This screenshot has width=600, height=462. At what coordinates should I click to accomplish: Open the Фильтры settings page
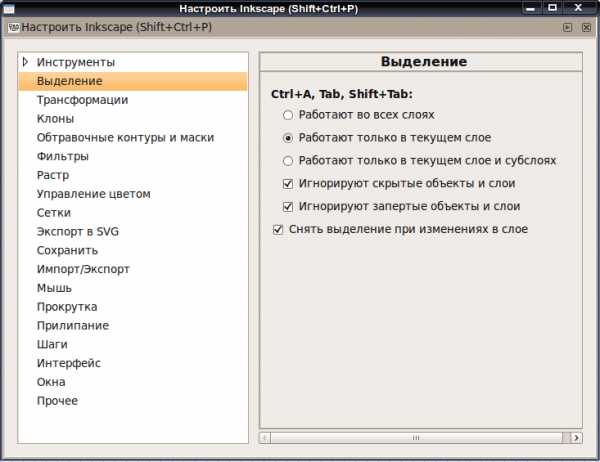(63, 156)
